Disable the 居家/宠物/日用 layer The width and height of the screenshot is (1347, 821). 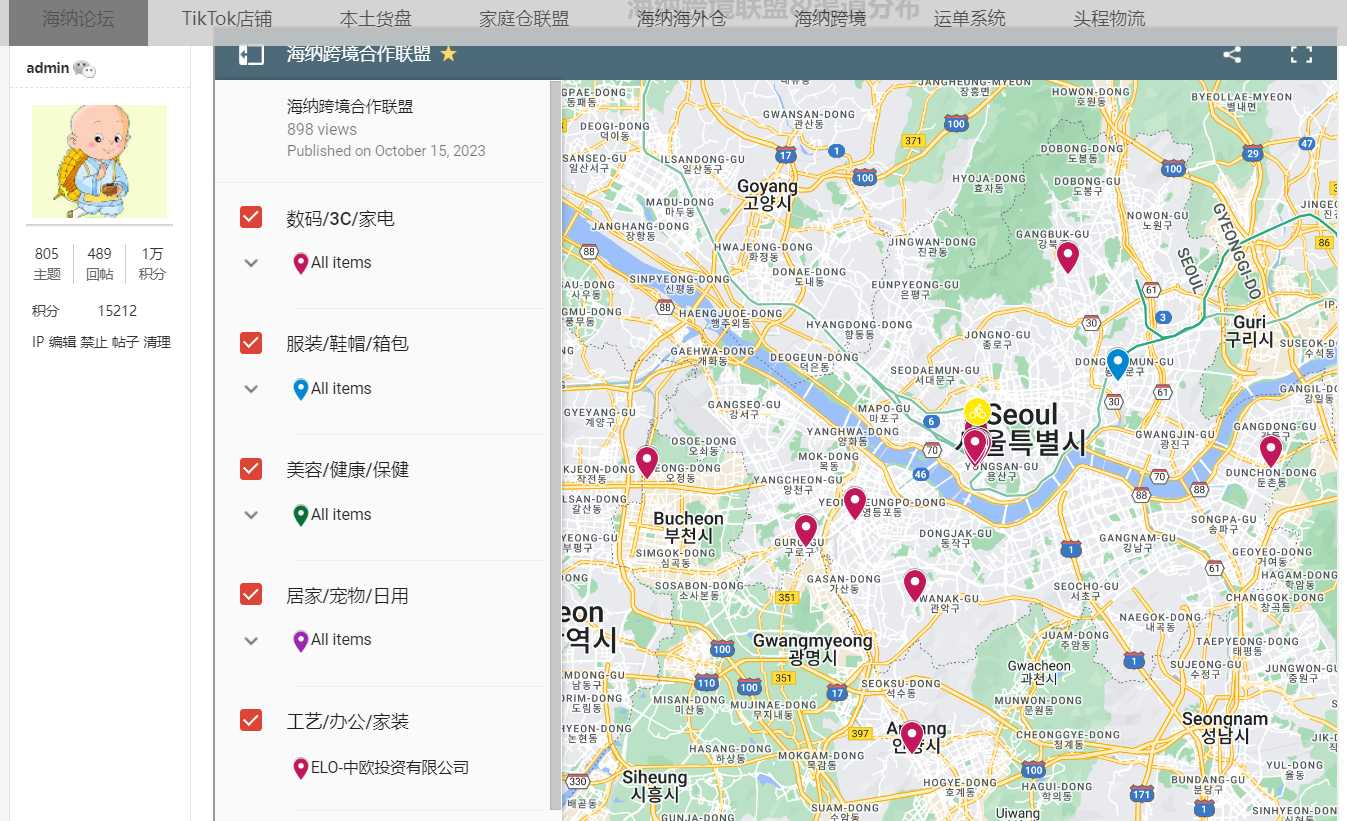[251, 594]
